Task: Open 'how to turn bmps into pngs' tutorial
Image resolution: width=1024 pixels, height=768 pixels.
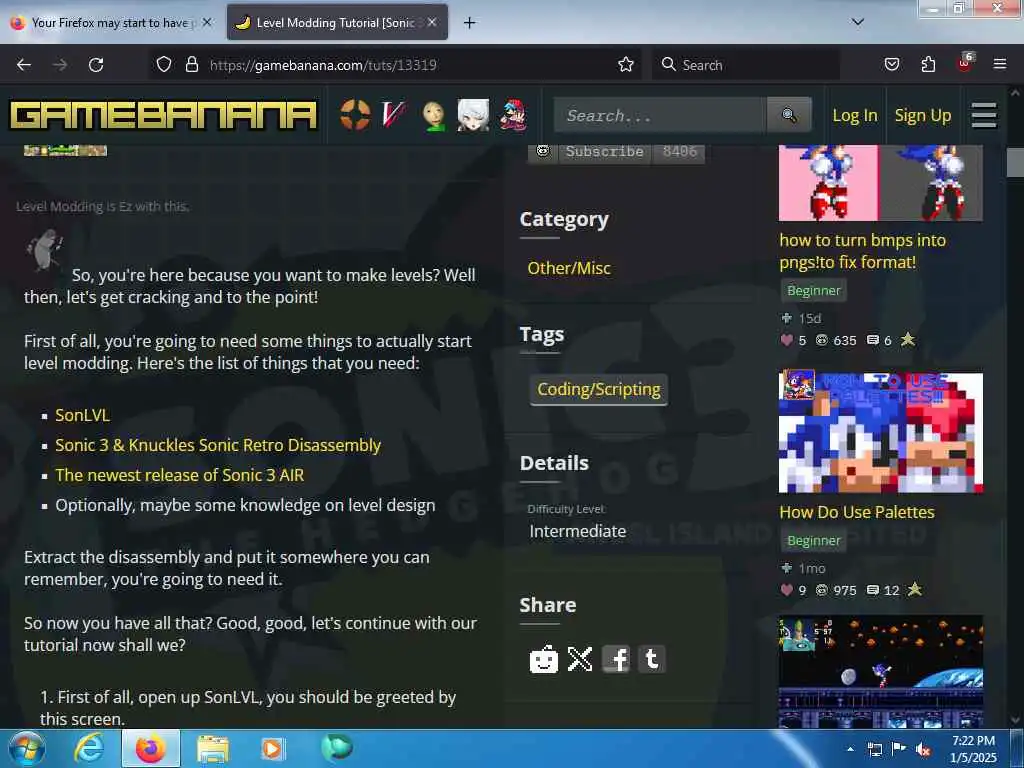Action: pyautogui.click(x=862, y=251)
